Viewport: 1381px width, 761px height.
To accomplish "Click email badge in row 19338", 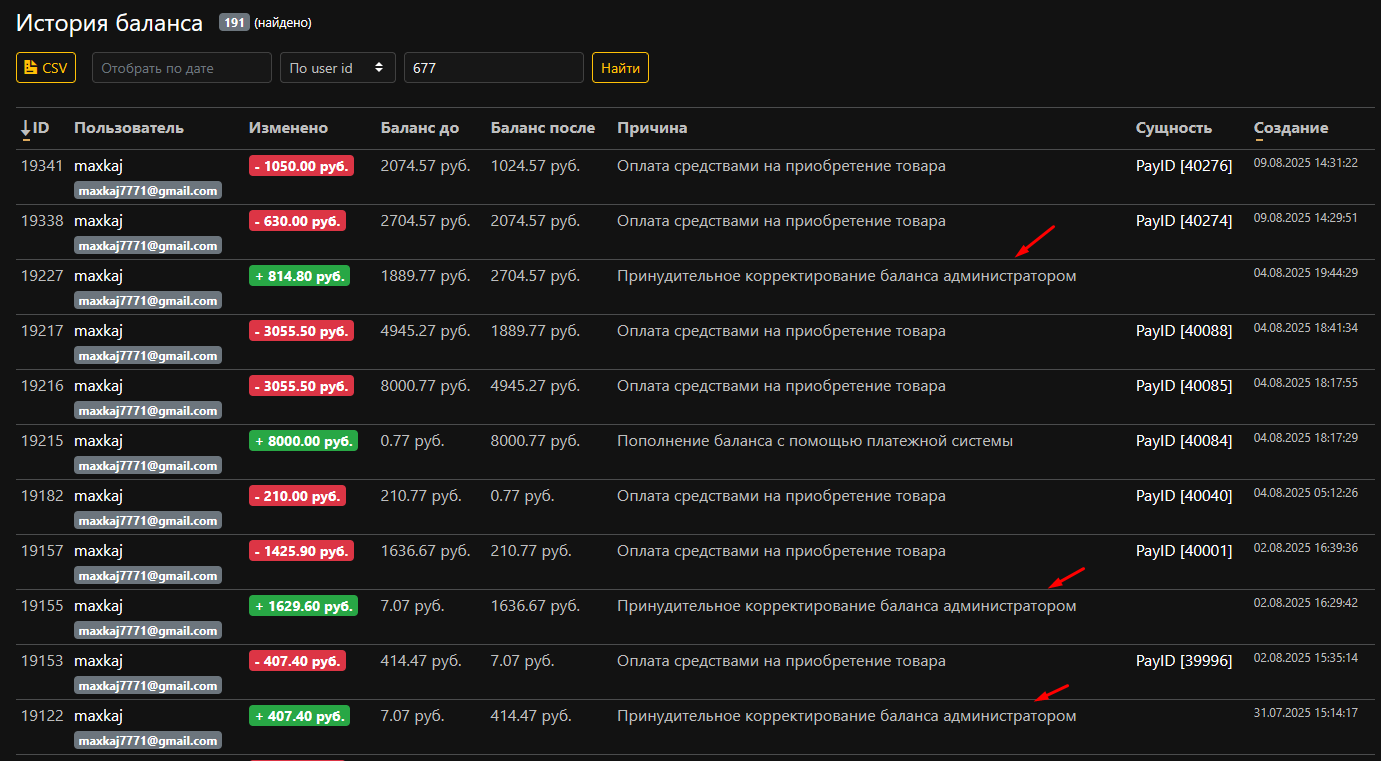I will click(x=148, y=246).
